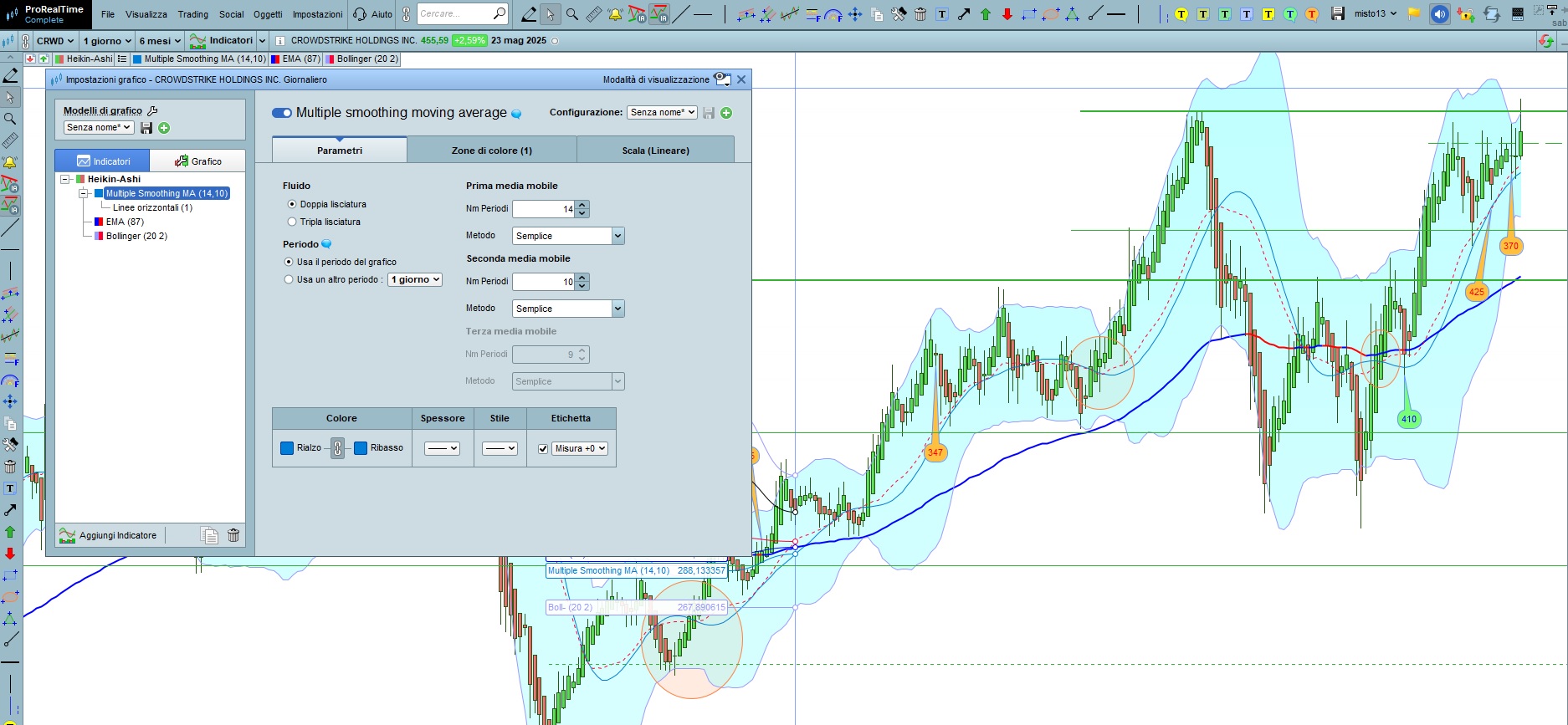Select the Tripla lisciatura radio option
Image resolution: width=1568 pixels, height=725 pixels.
tap(292, 222)
